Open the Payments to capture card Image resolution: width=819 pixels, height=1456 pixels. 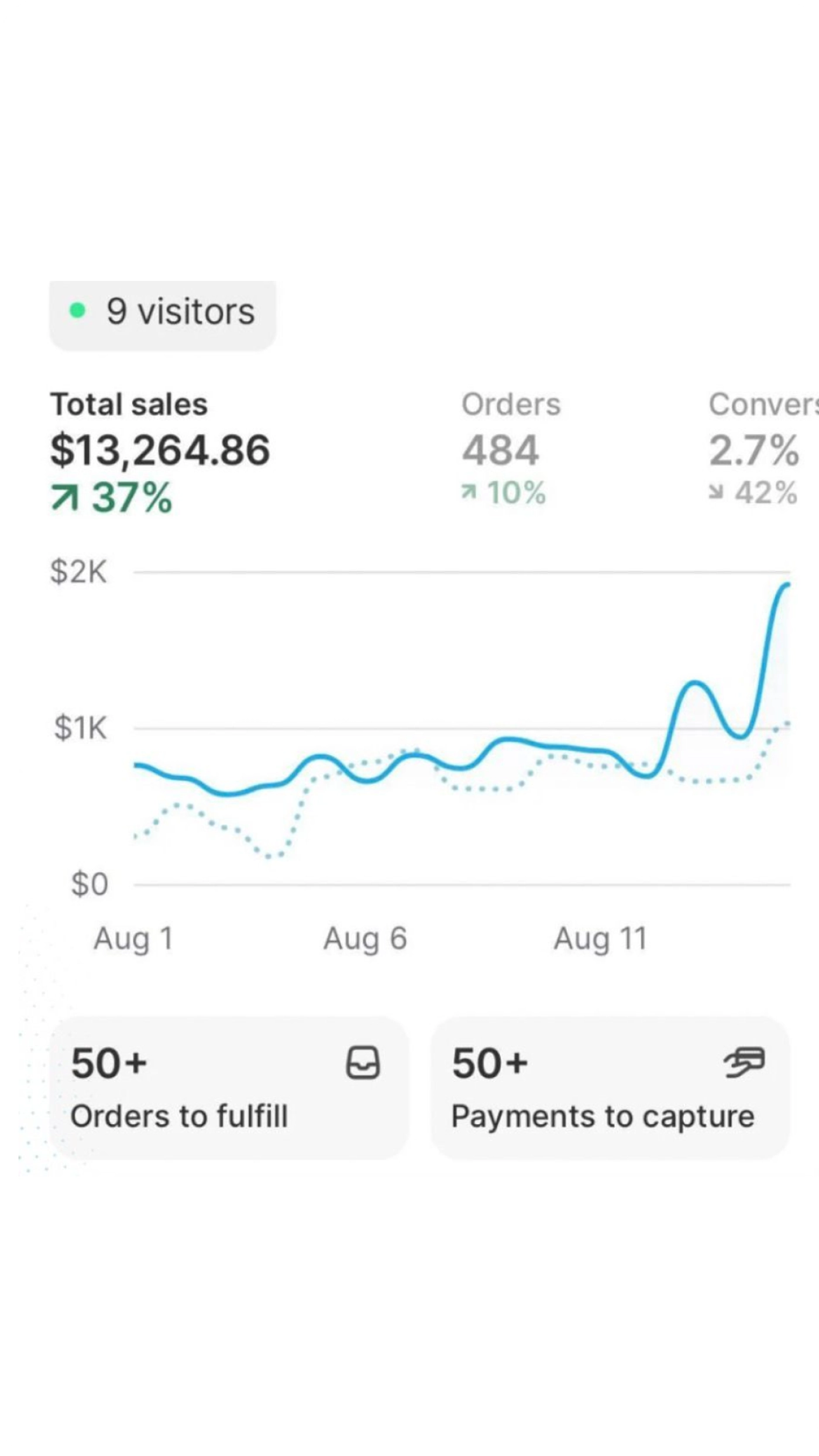610,1089
